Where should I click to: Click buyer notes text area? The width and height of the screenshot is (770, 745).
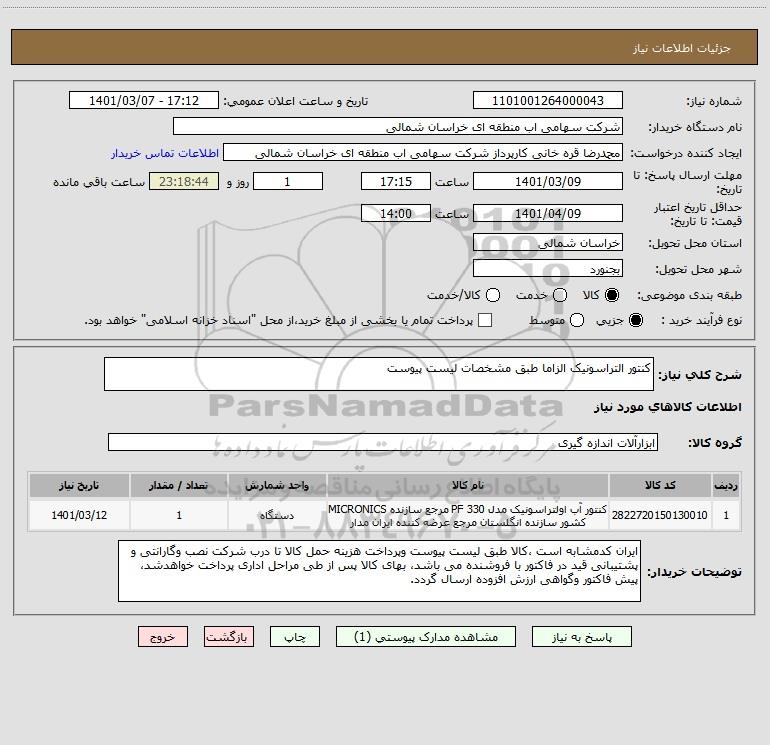click(379, 571)
